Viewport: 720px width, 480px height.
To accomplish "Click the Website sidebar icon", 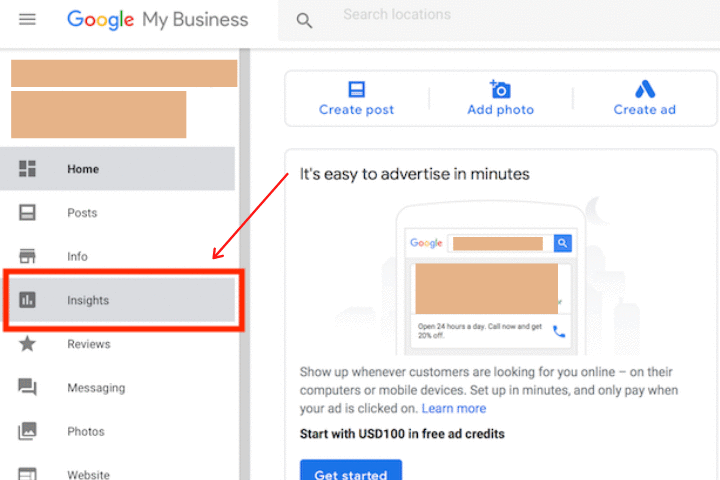I will (27, 474).
